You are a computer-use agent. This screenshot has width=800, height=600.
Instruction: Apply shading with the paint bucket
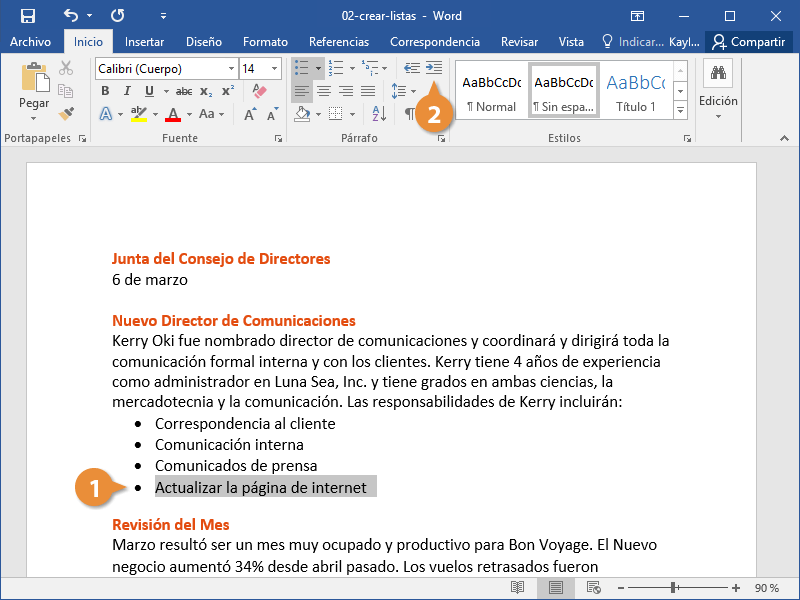coord(302,114)
